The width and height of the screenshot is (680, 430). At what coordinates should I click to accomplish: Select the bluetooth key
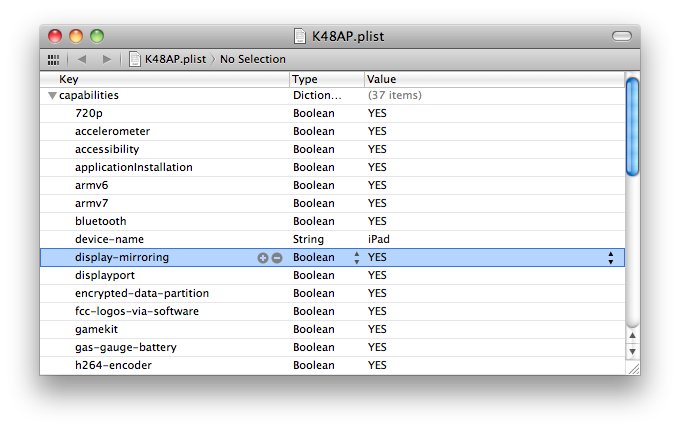point(101,222)
